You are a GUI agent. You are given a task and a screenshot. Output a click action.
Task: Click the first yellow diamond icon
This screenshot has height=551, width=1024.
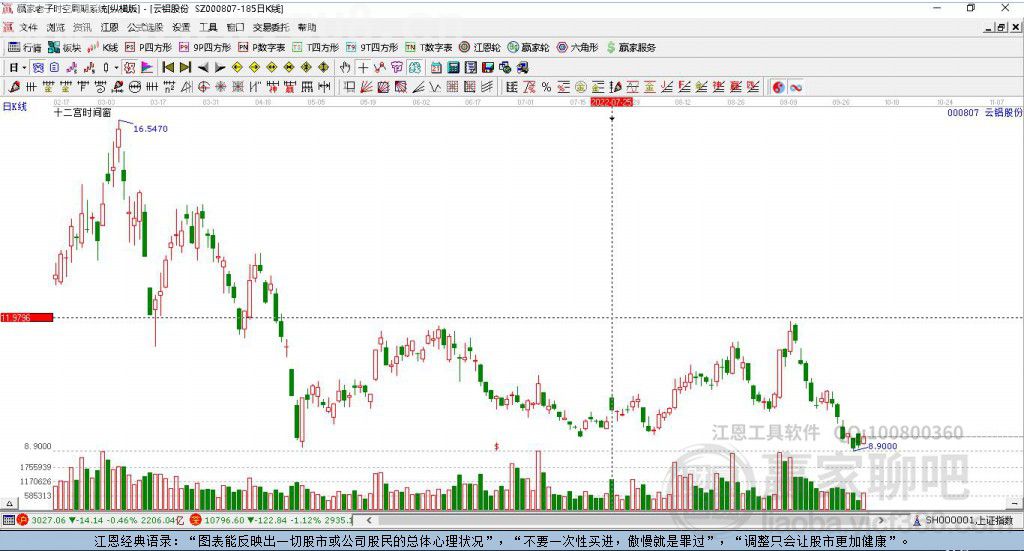237,67
